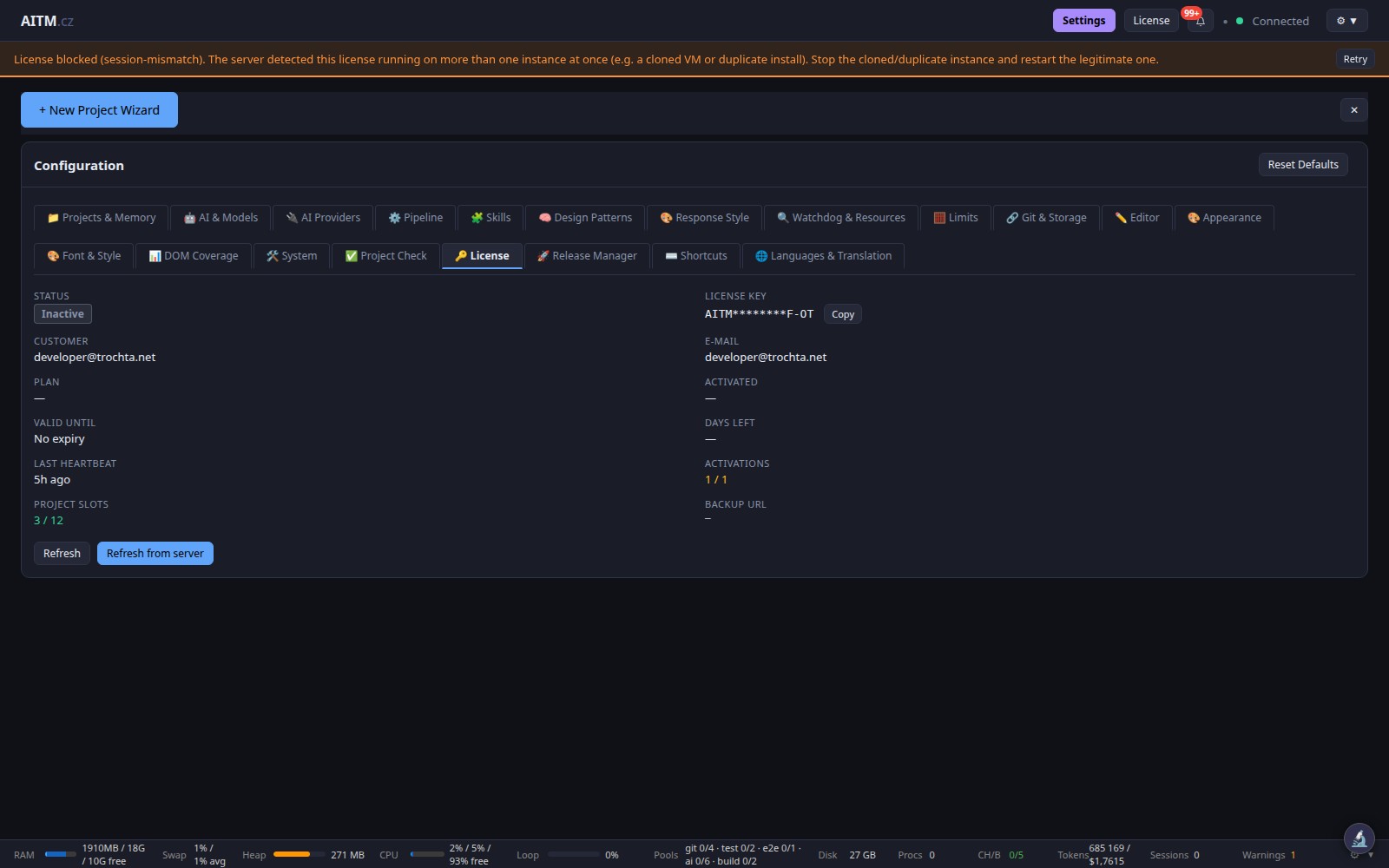Image resolution: width=1389 pixels, height=868 pixels.
Task: Click the CH/B 0/5 indicator
Action: 1000,855
